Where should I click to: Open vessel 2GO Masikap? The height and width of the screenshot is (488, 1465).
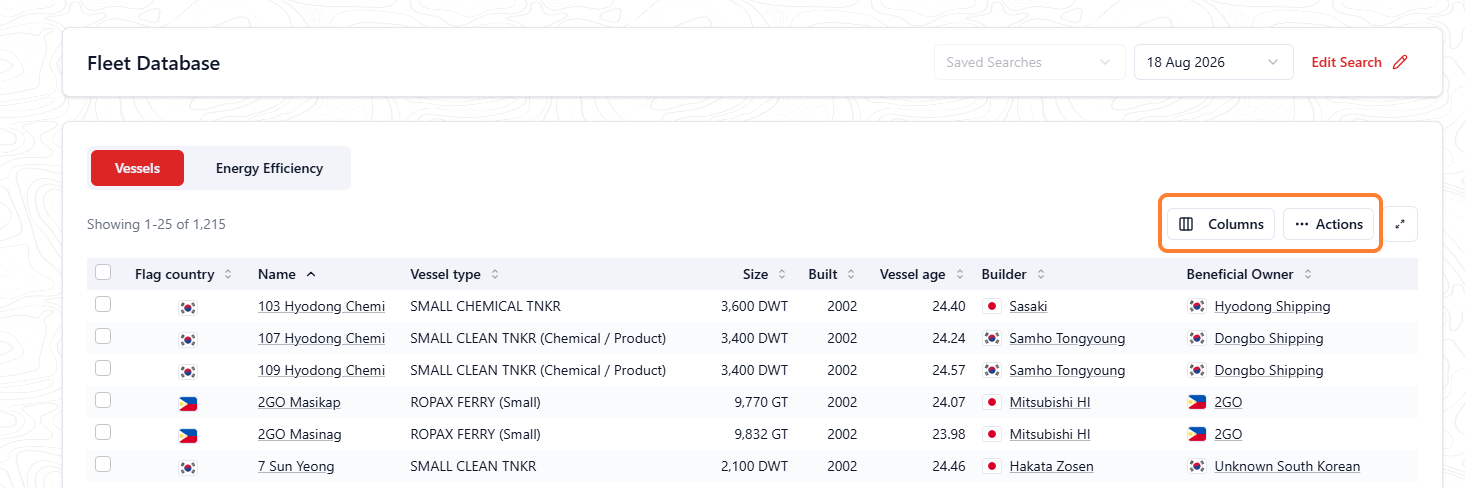[299, 402]
